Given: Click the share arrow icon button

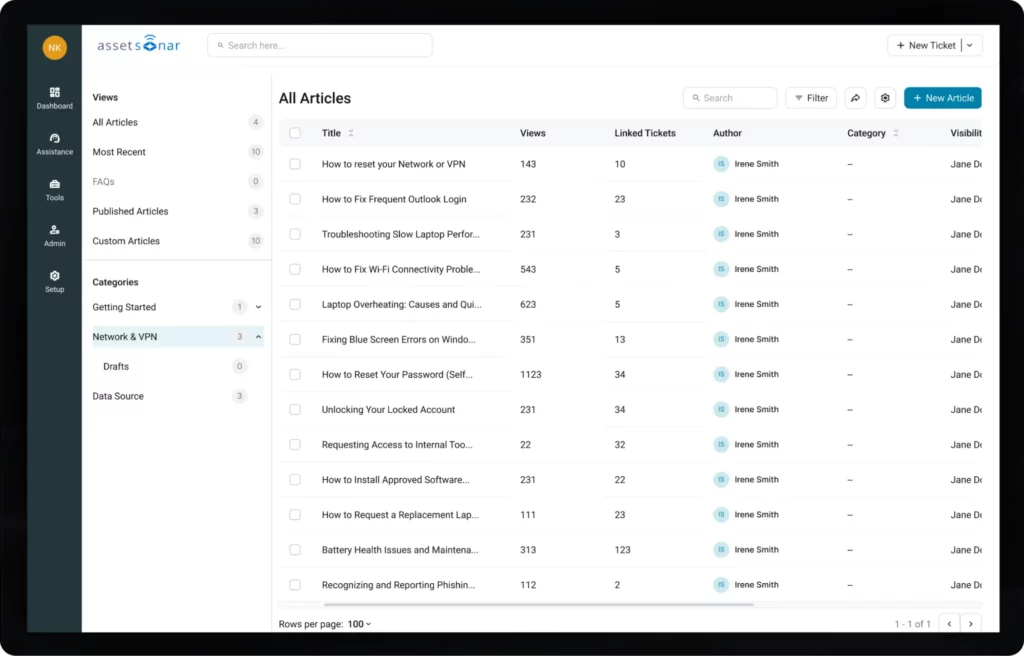Looking at the screenshot, I should click(856, 98).
